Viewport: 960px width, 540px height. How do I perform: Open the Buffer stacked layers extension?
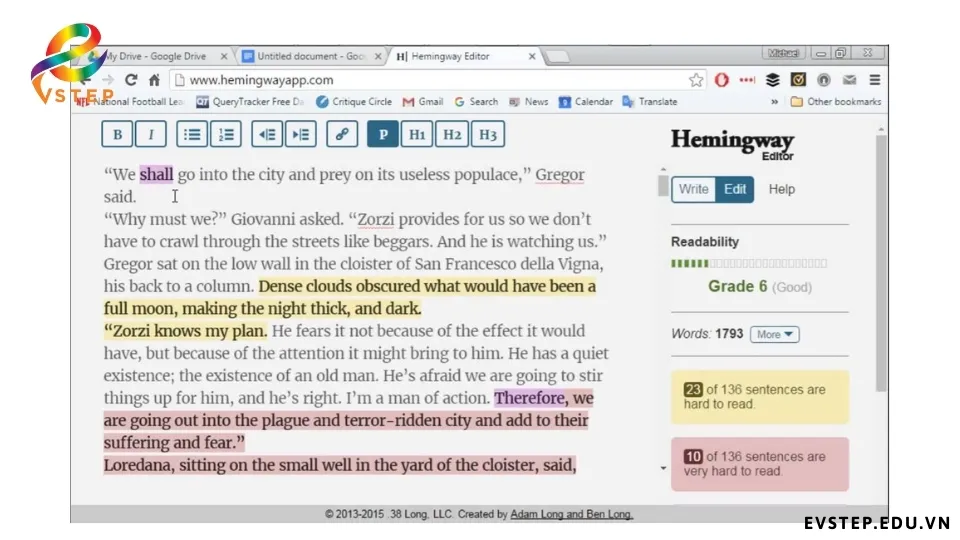[773, 80]
